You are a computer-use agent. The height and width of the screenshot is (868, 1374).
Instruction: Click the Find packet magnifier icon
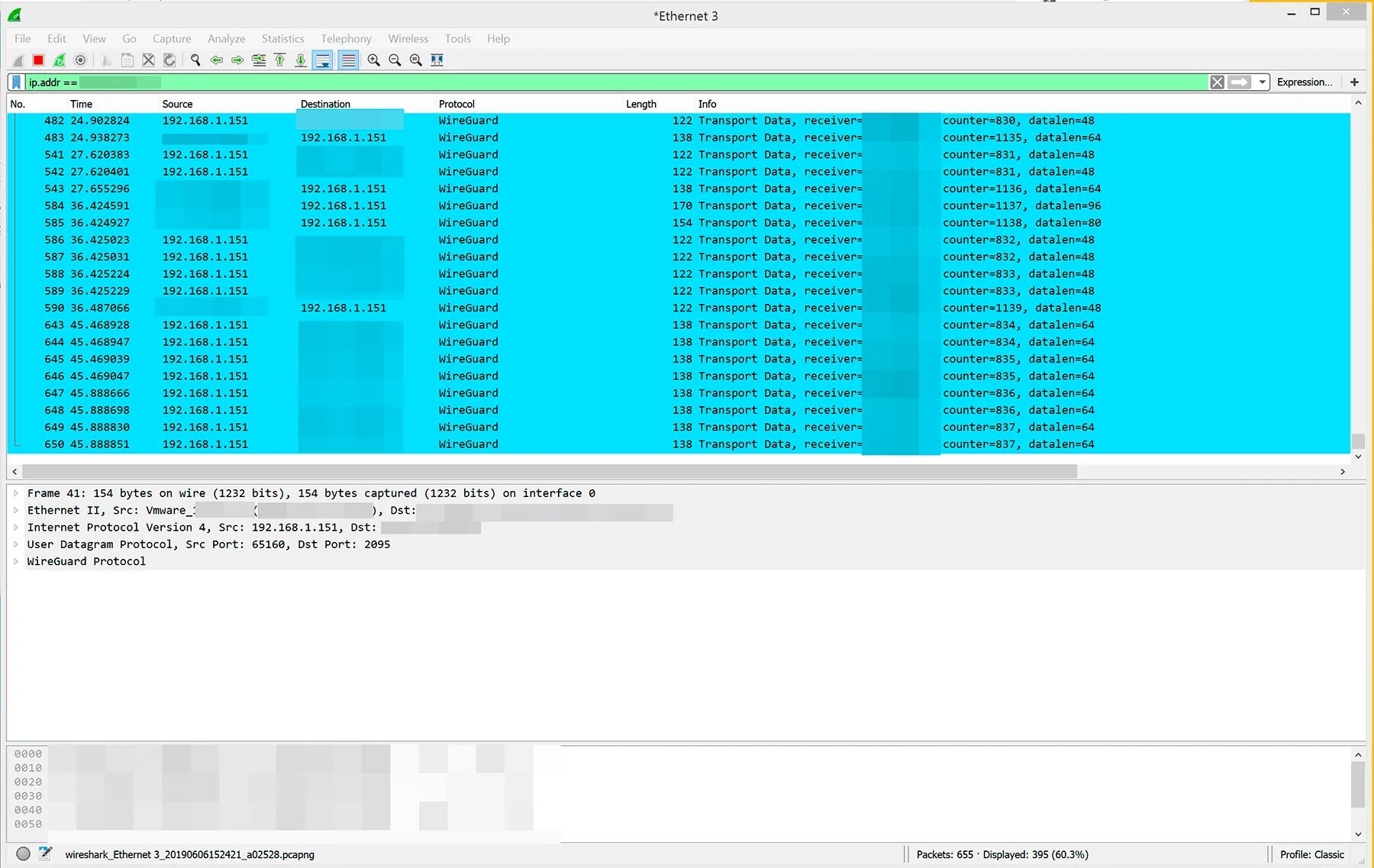(x=195, y=60)
